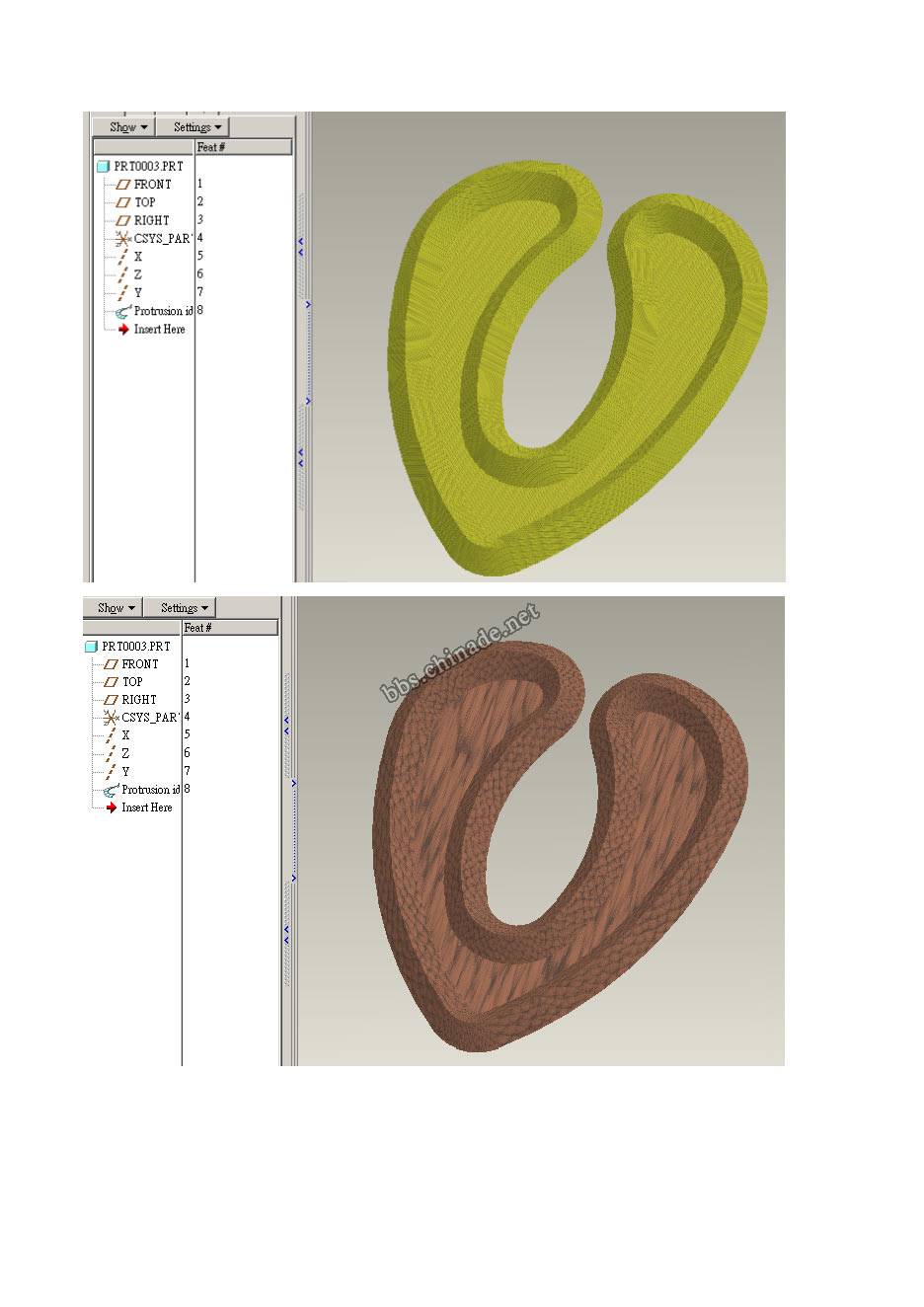Screen dimensions: 924x1307
Task: Click feature number 3 next to RIGHT in the yellow model's tree
Action: tap(200, 219)
